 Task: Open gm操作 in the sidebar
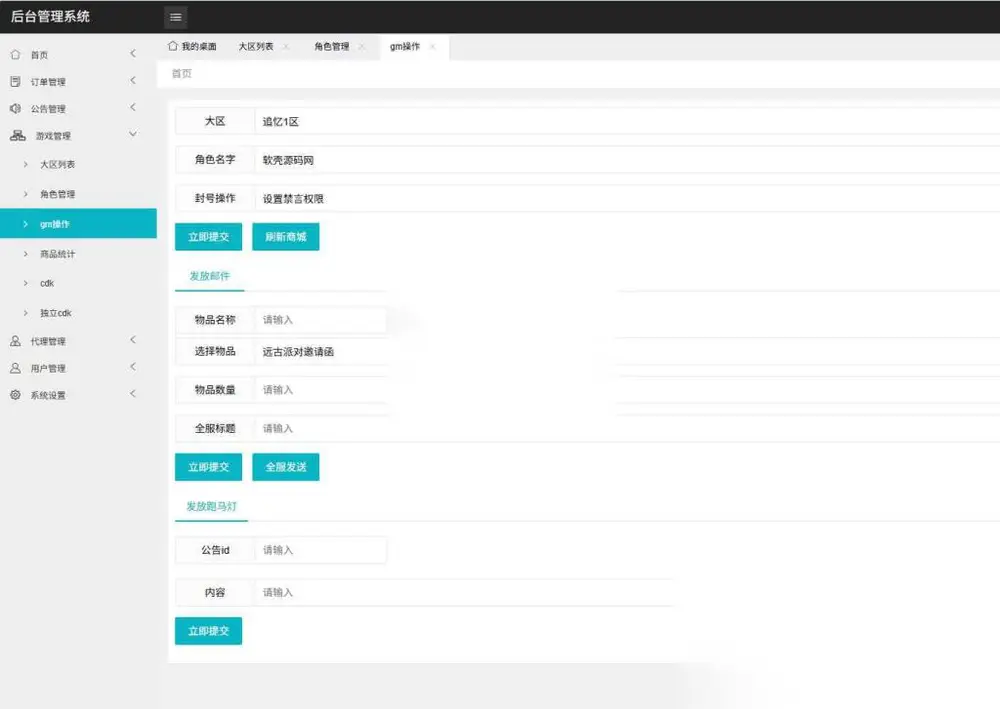(78, 224)
